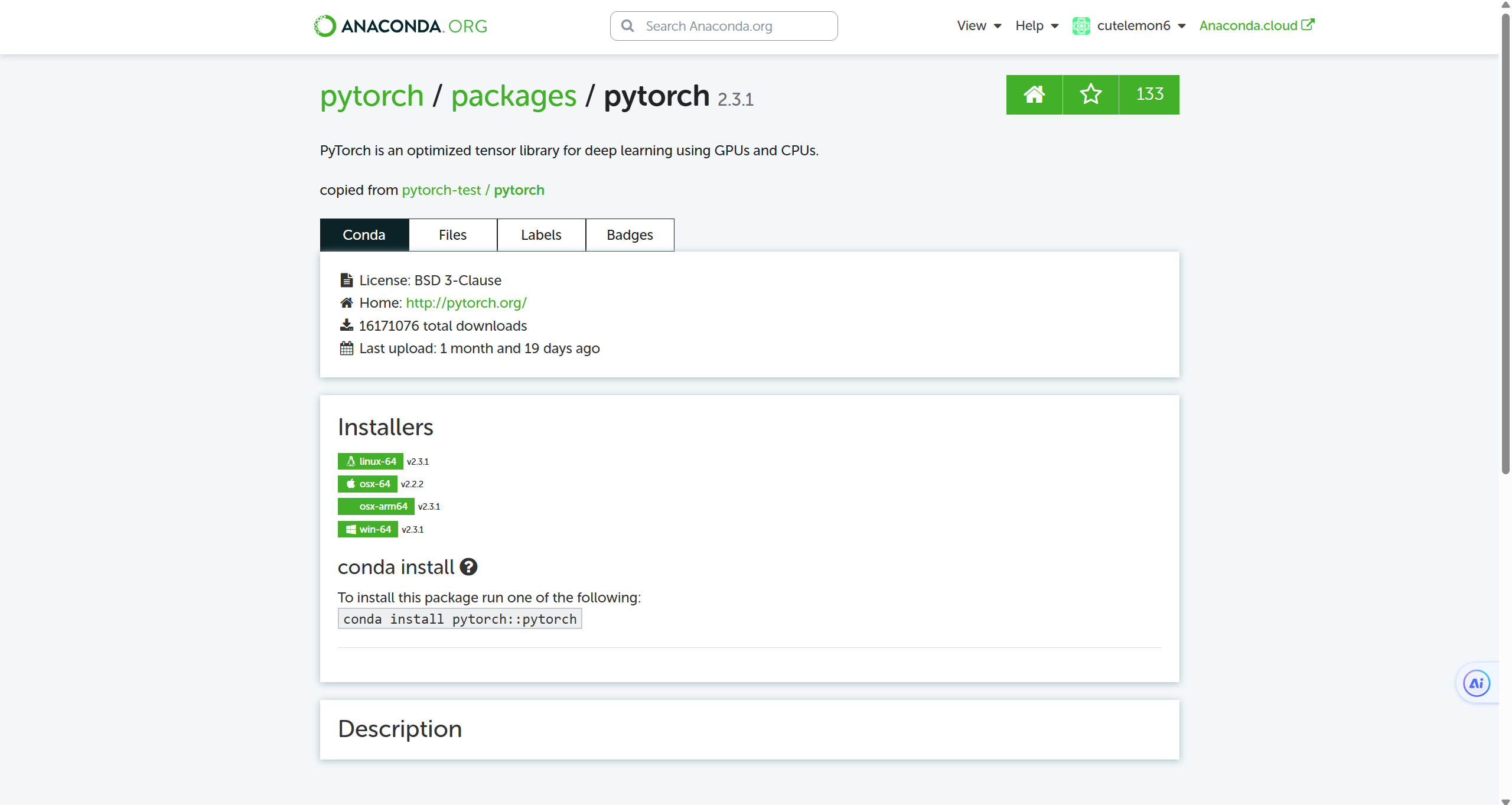The width and height of the screenshot is (1512, 805).
Task: Open the http://pytorch.org/ home link
Action: [466, 303]
